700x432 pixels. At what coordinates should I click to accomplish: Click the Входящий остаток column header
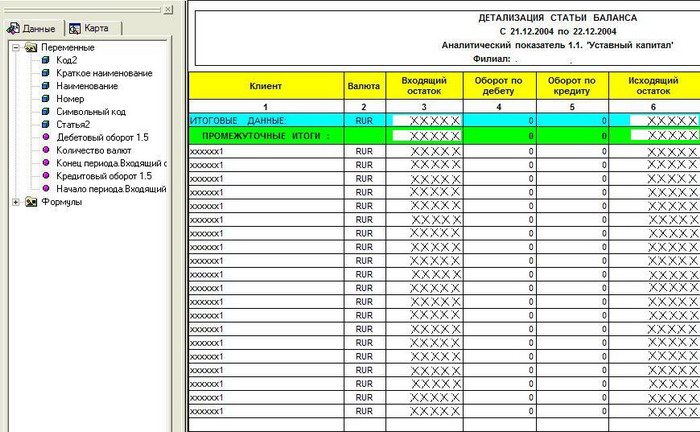pos(424,86)
